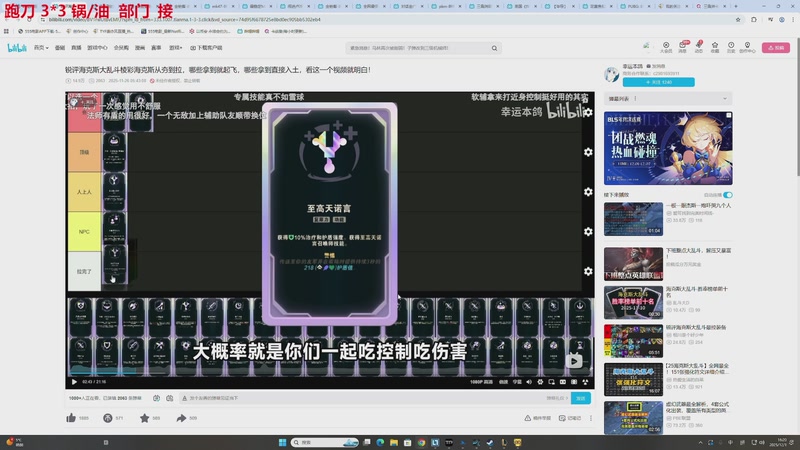Viewport: 800px width, 450px height.
Task: Open 大会员 icon in header
Action: [x=666, y=47]
